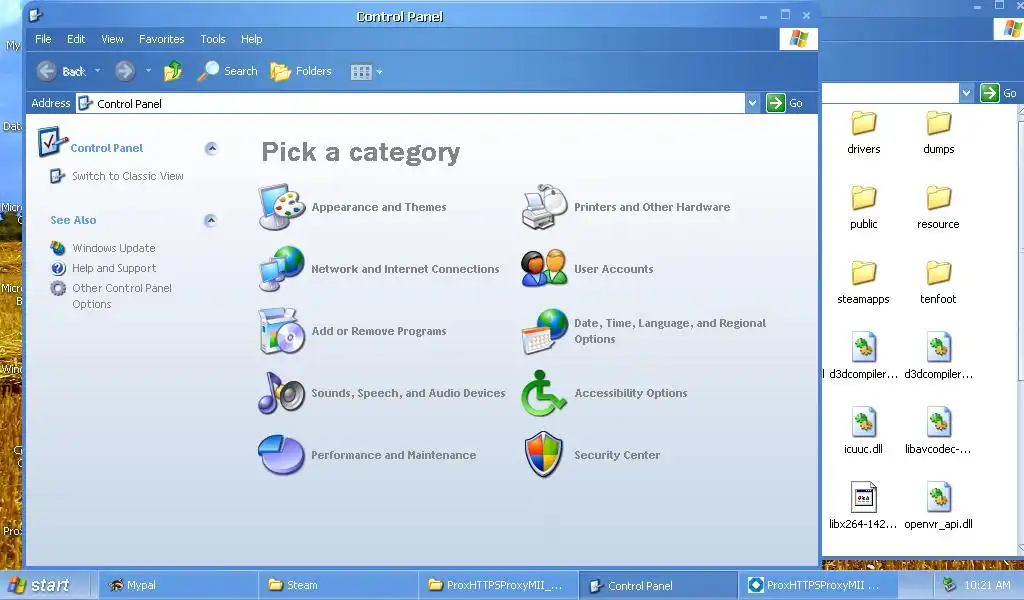Open Help and Support link
The width and height of the screenshot is (1024, 600).
tap(114, 268)
